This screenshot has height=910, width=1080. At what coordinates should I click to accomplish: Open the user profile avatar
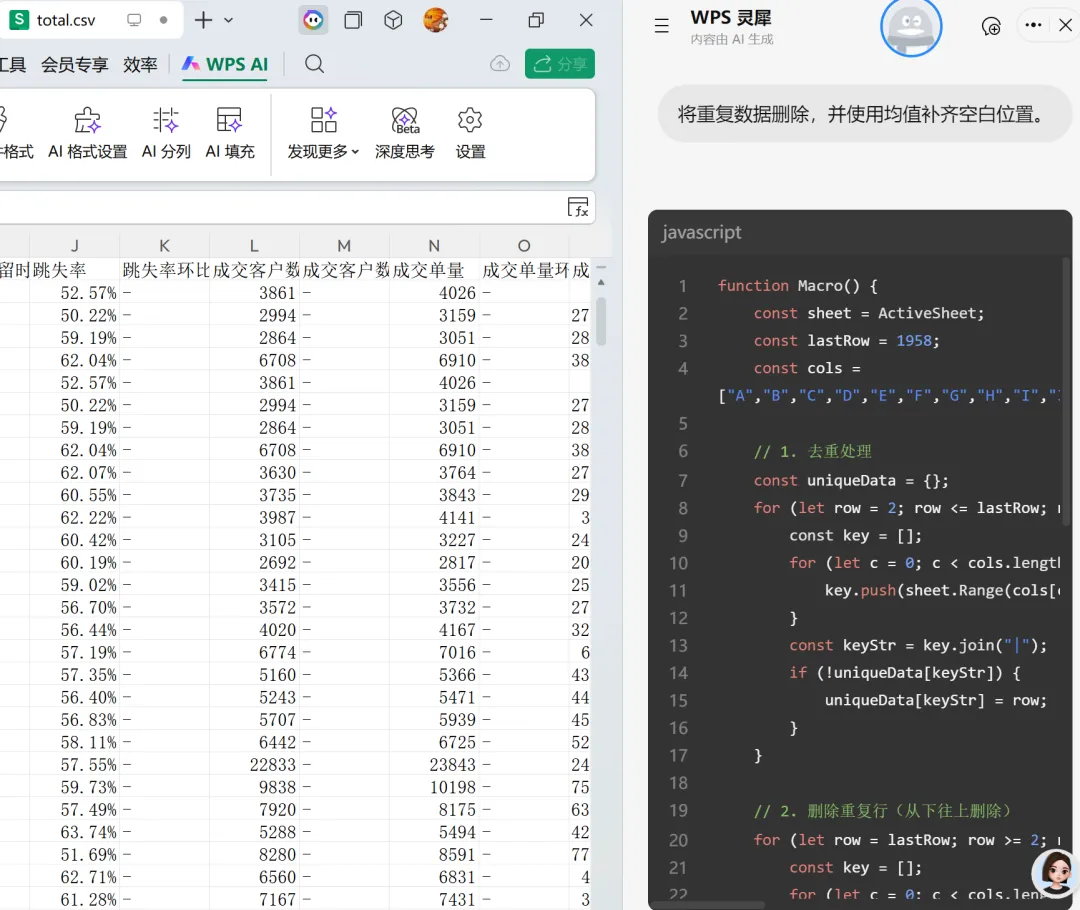coord(436,20)
